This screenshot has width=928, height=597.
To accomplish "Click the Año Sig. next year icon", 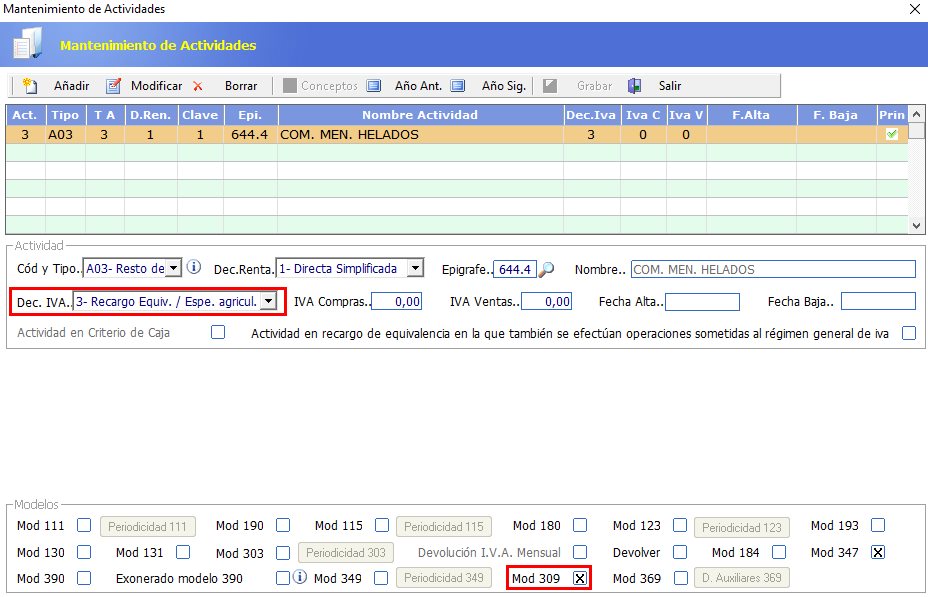I will coord(458,86).
